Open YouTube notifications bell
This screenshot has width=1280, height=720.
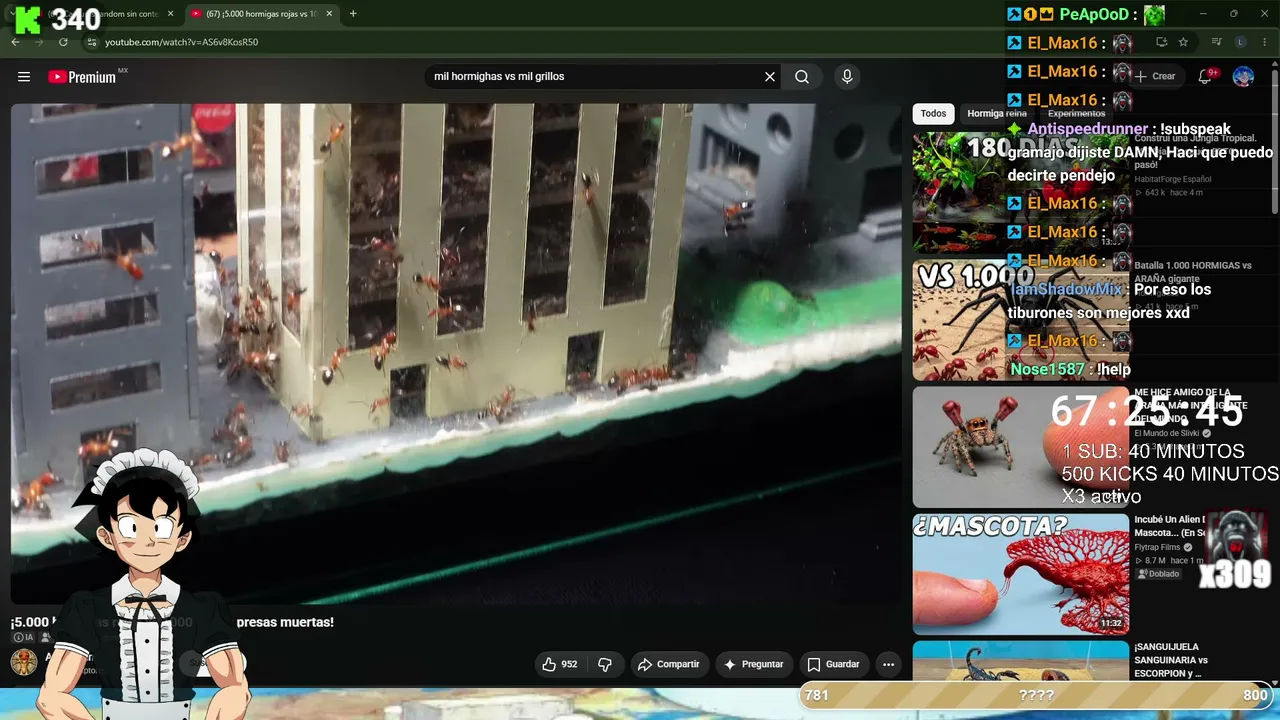click(1206, 76)
